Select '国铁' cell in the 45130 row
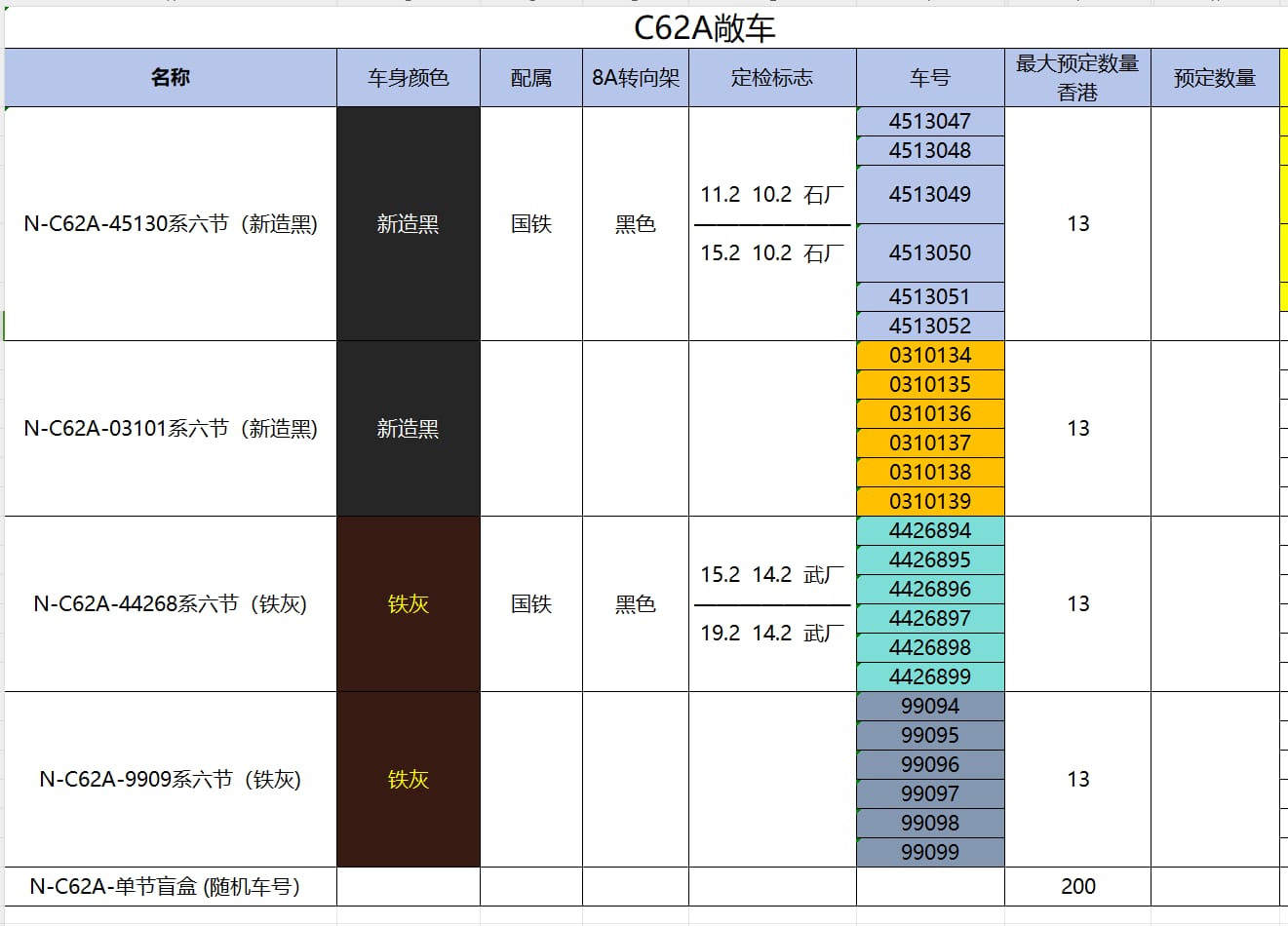Screen dimensions: 1288x926 tap(531, 224)
